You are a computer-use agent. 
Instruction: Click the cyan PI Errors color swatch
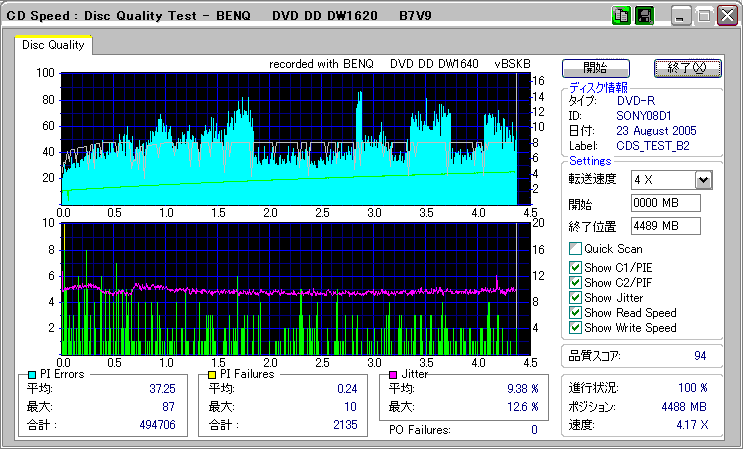(32, 374)
